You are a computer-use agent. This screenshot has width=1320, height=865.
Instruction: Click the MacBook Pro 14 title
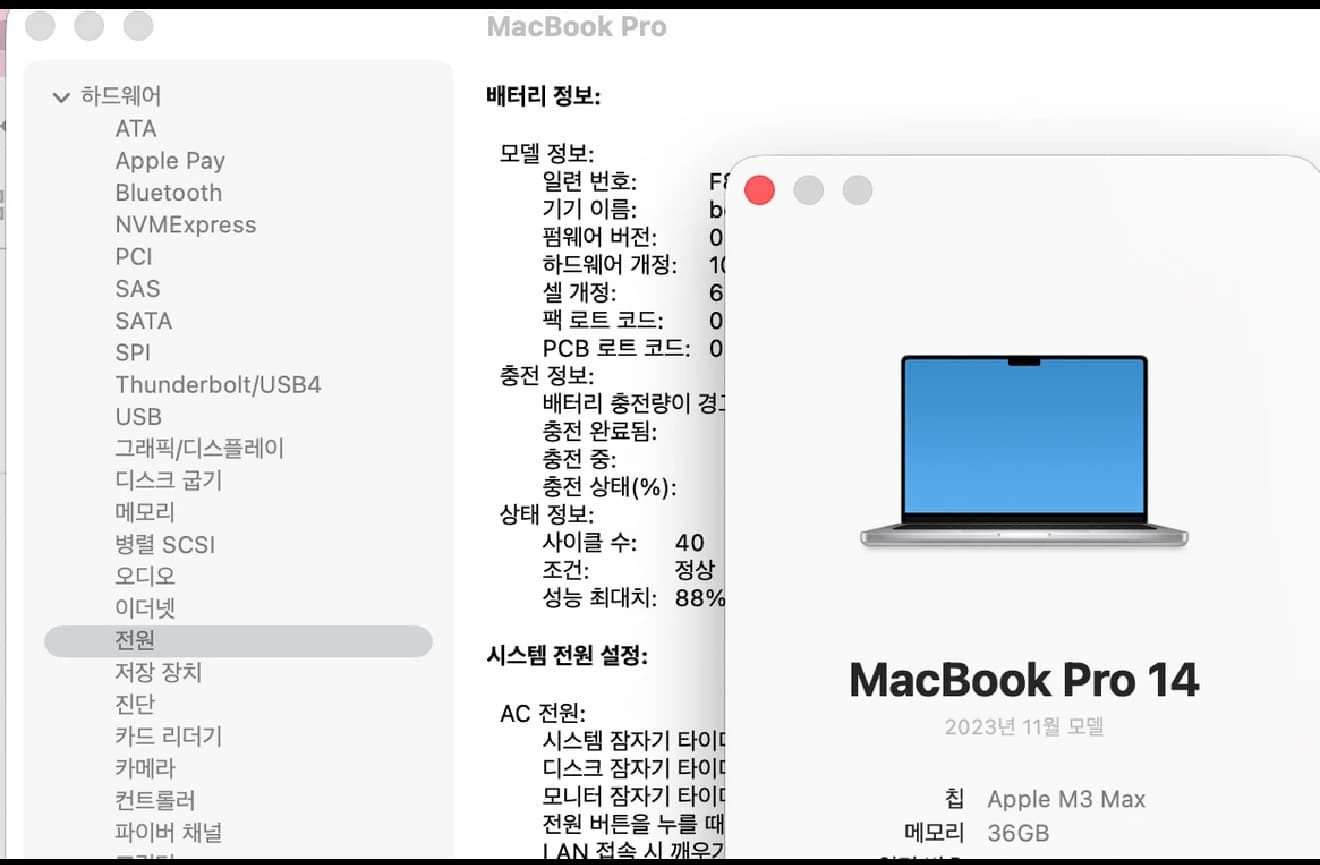point(1024,681)
